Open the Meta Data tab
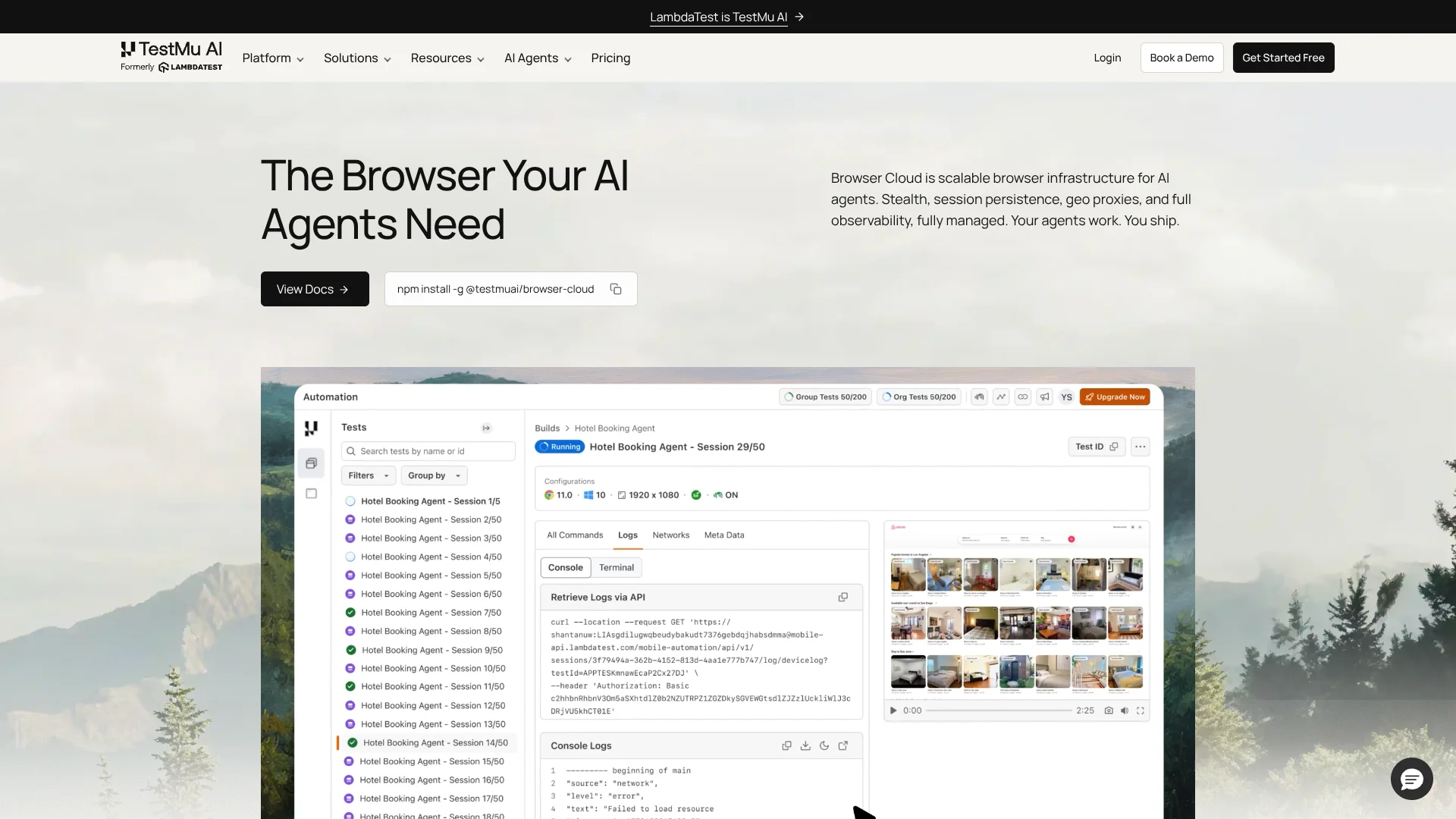This screenshot has height=819, width=1456. [724, 535]
